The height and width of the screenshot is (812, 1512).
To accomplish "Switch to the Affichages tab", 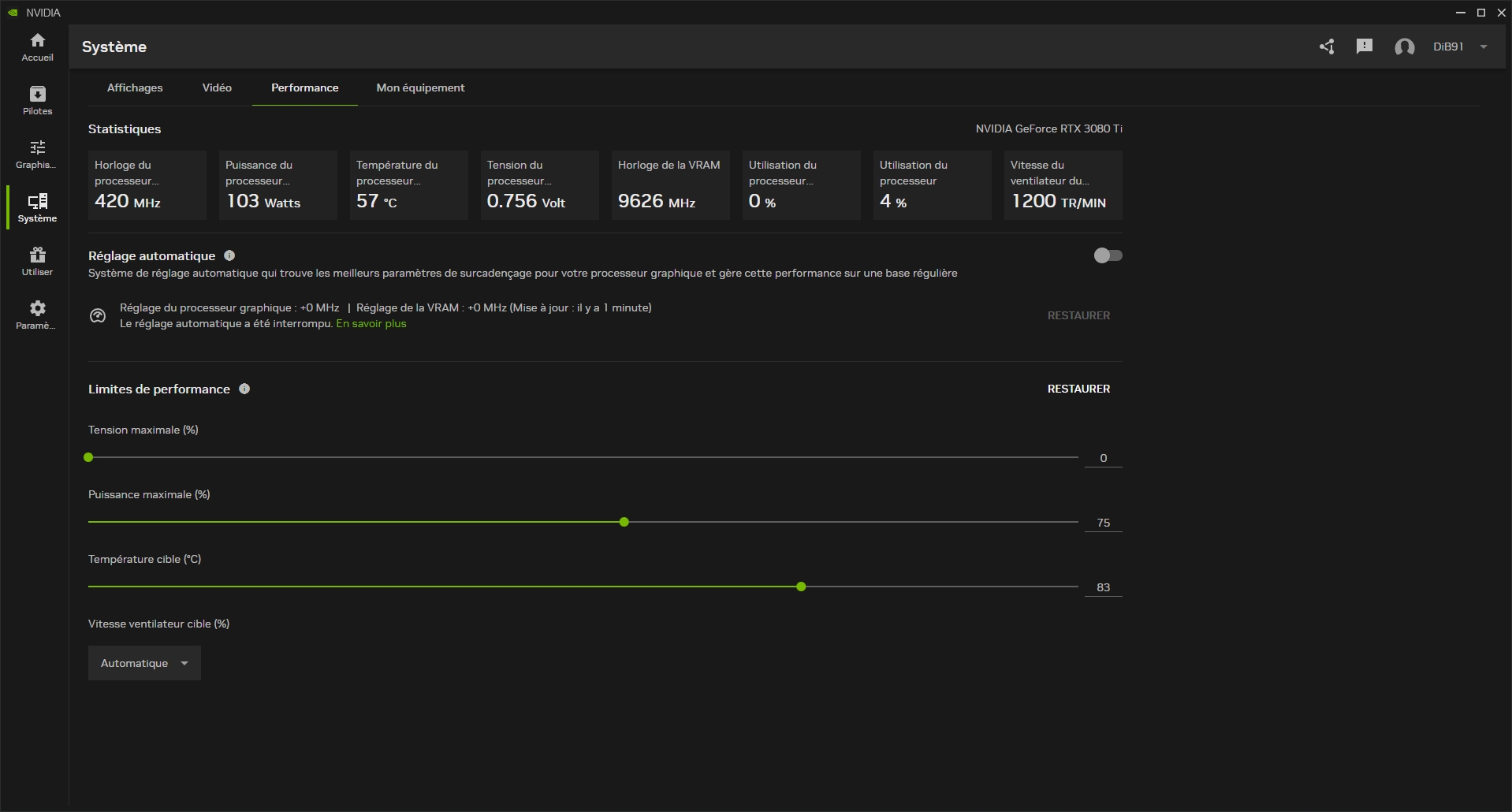I will (x=135, y=88).
